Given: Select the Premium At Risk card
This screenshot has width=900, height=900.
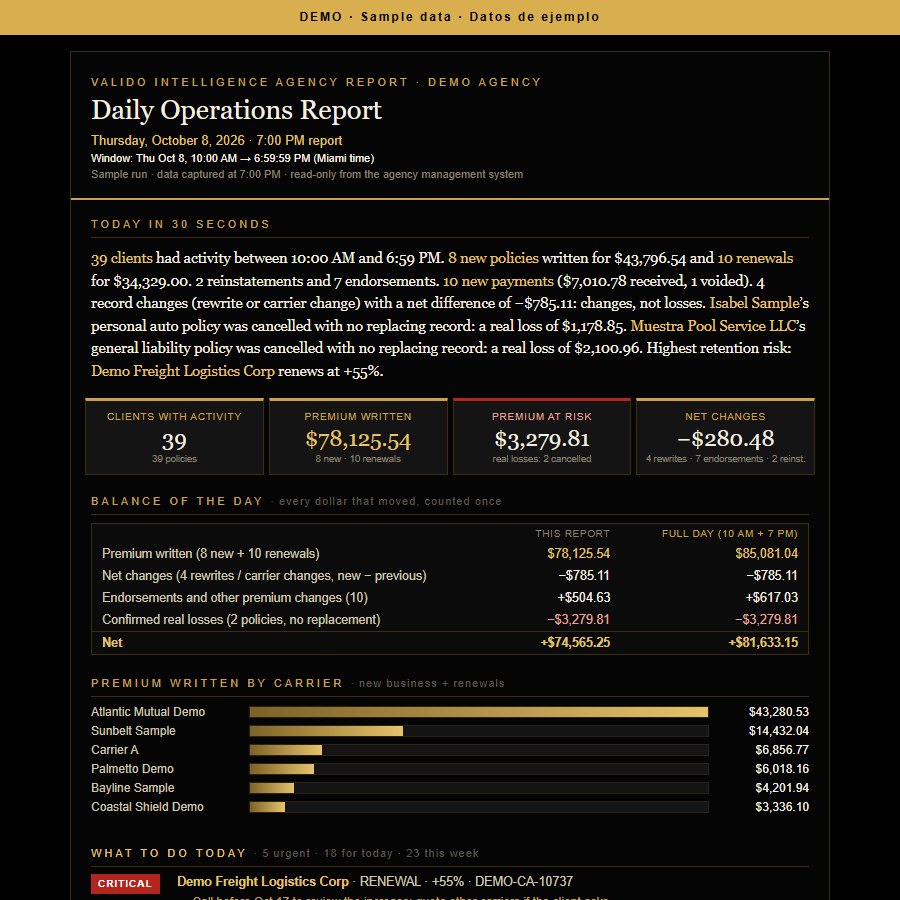Looking at the screenshot, I should point(542,437).
